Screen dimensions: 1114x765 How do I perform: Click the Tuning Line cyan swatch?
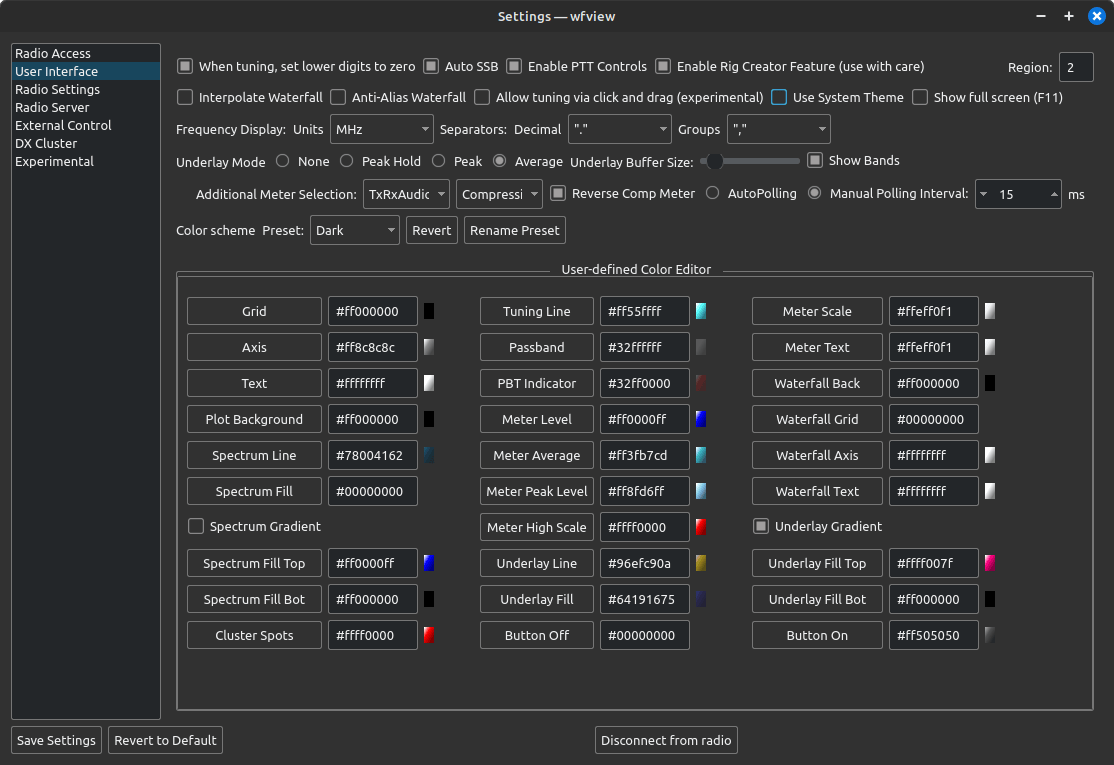tap(701, 311)
